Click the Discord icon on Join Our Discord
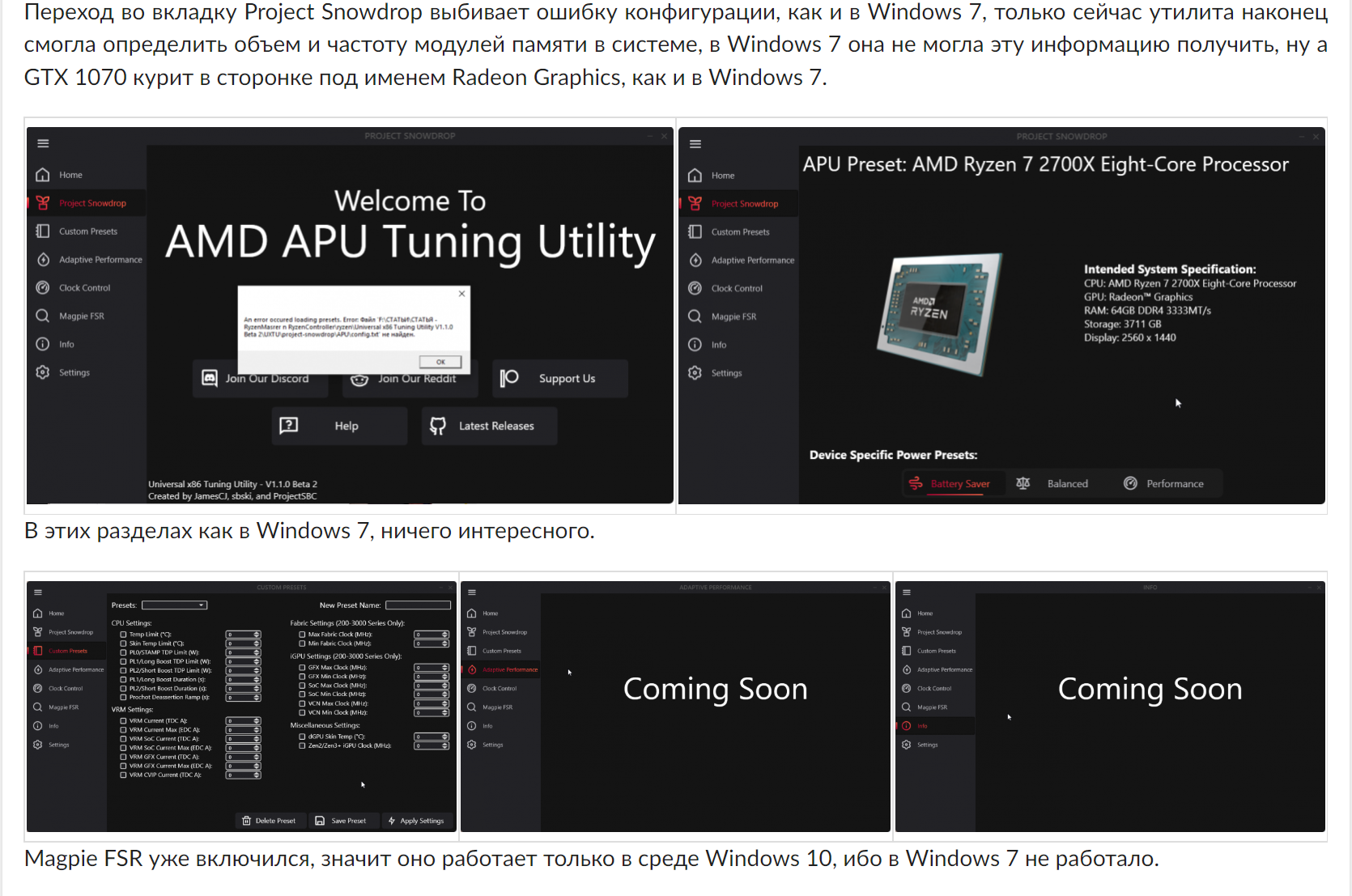Screen dimensions: 1352x896 210,378
